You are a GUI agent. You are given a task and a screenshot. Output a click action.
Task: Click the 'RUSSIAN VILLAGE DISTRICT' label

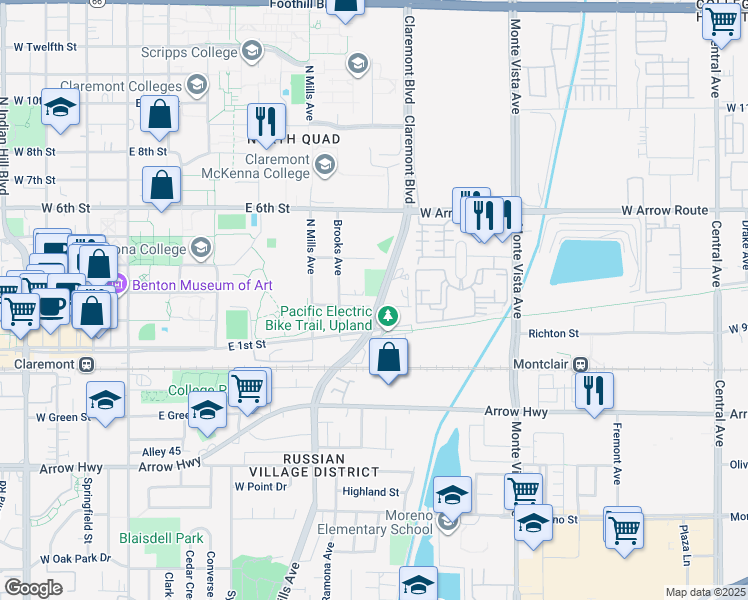(x=314, y=466)
